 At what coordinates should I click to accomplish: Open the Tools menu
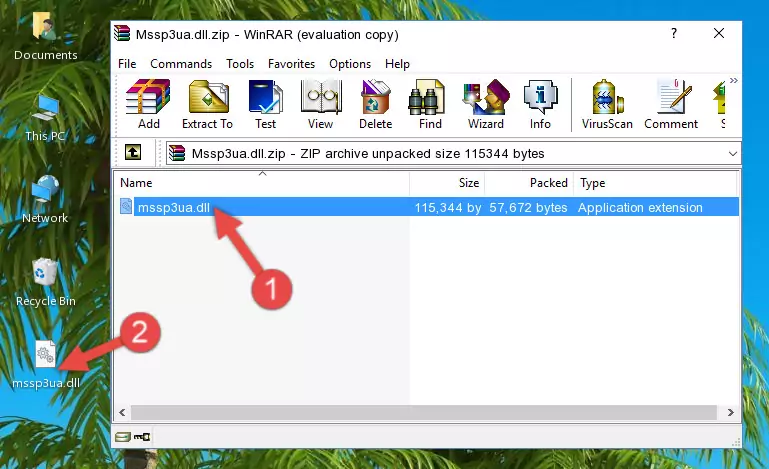[240, 64]
